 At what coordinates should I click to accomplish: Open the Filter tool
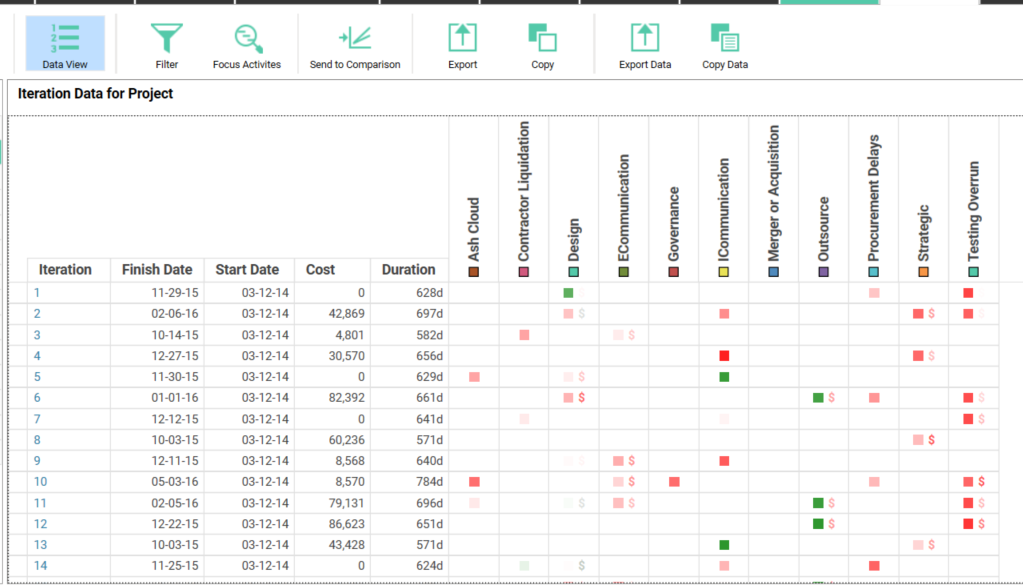pos(167,44)
